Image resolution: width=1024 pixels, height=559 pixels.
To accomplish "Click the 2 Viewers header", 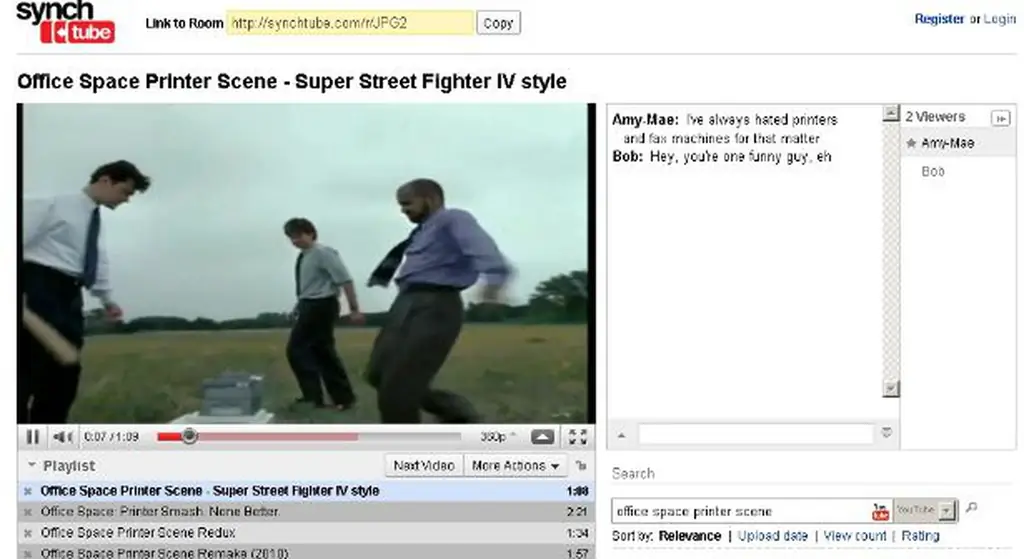I will tap(935, 117).
